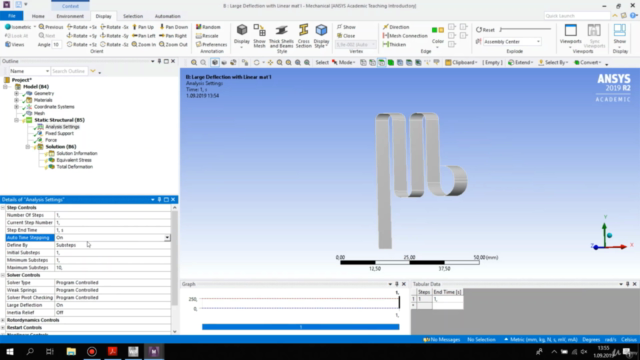Viewport: 640px width, 360px height.
Task: Adjust the Explode slider
Action: pos(525,29)
